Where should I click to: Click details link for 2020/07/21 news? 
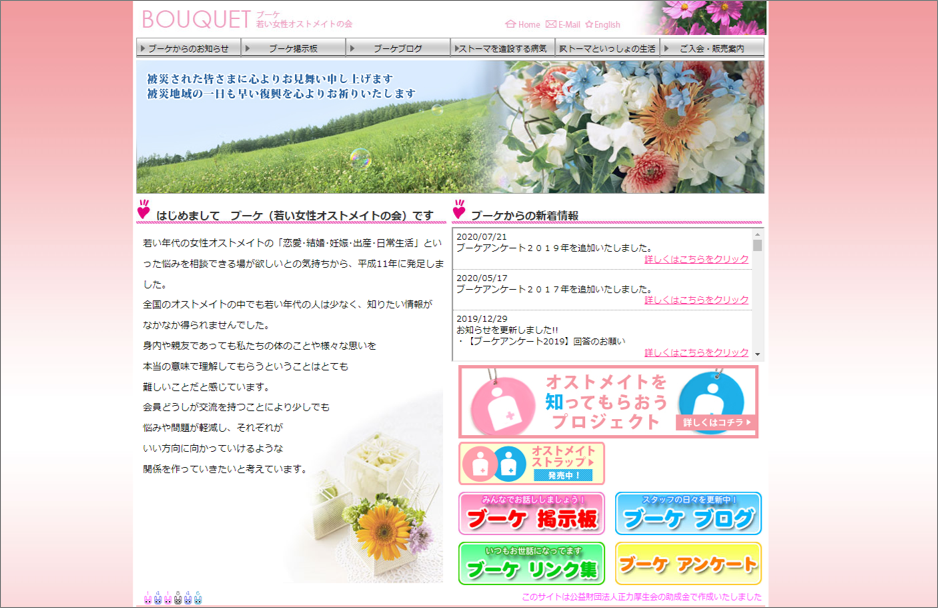coord(696,260)
